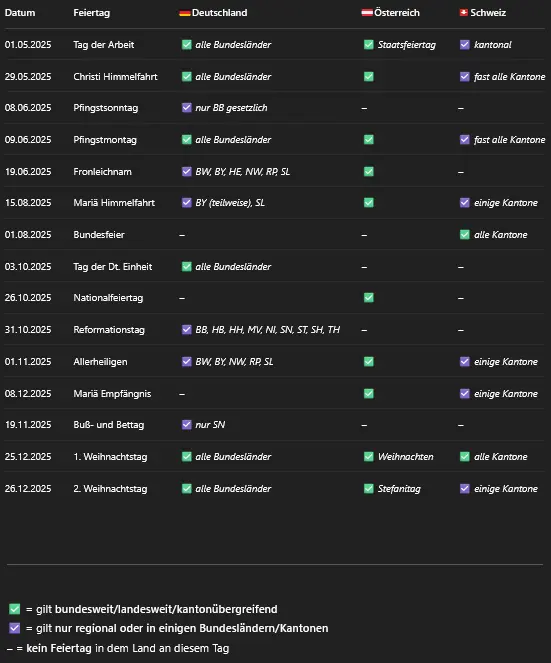551x663 pixels.
Task: Toggle the Staatsfeiertag checkbox for Österreich
Action: point(369,44)
